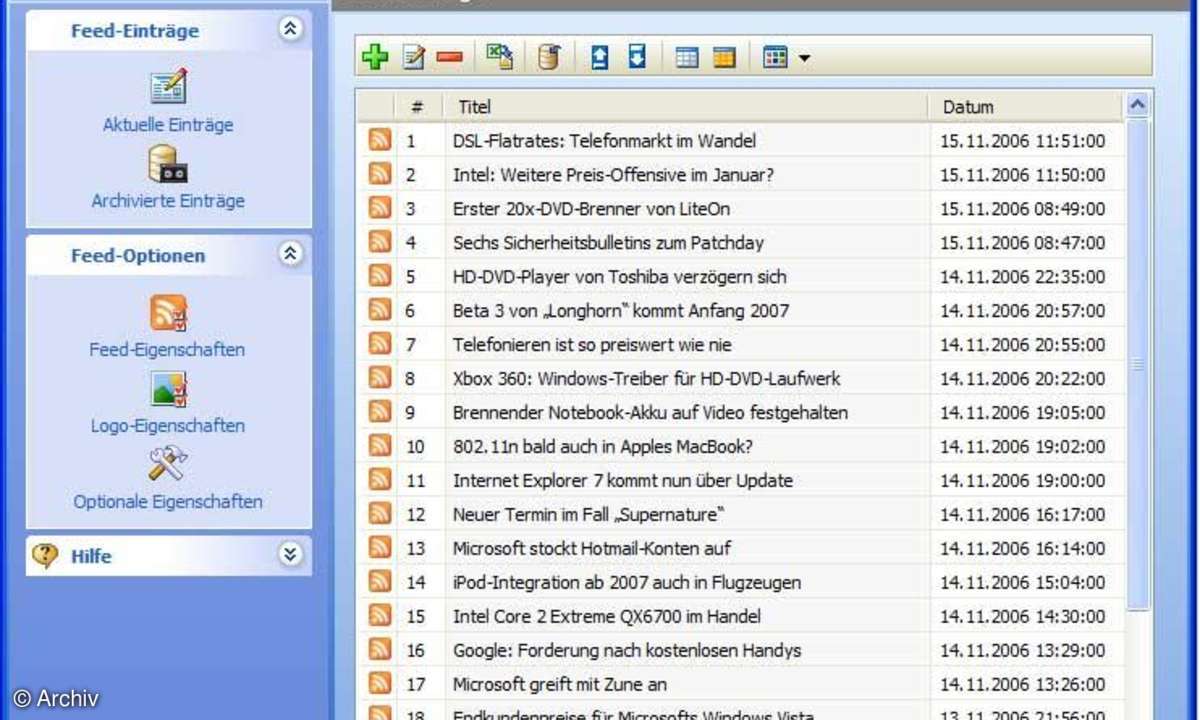This screenshot has height=720, width=1200.
Task: Move entry up with blue arrow icon
Action: [x=599, y=57]
